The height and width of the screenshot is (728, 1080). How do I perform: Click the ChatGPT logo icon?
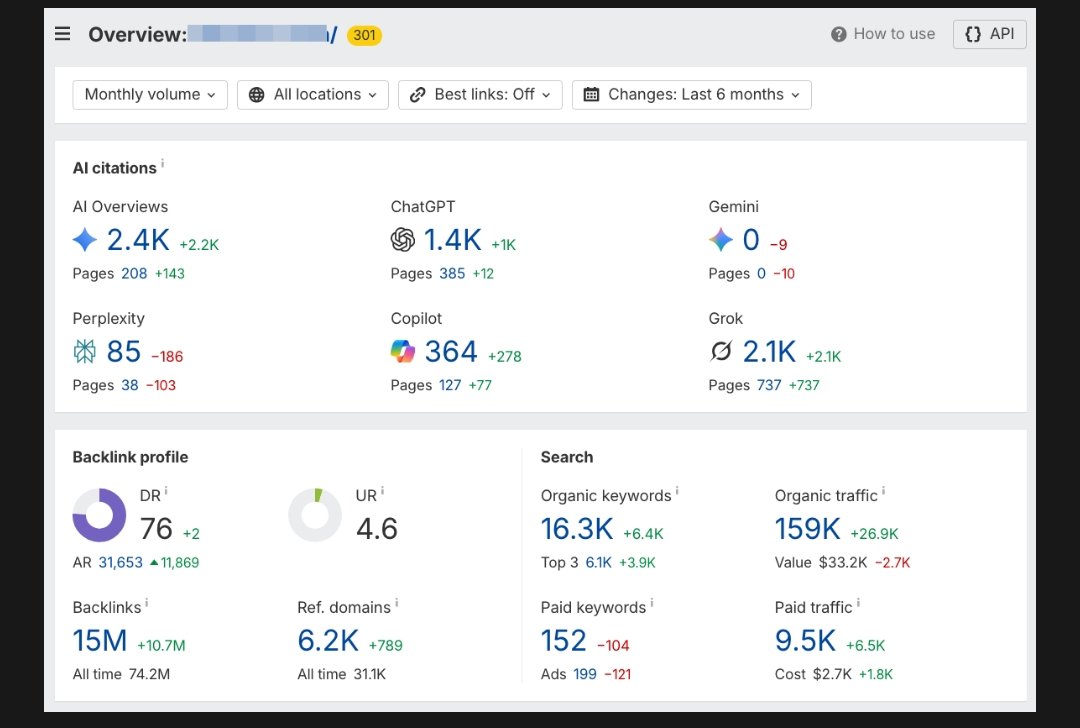point(403,240)
